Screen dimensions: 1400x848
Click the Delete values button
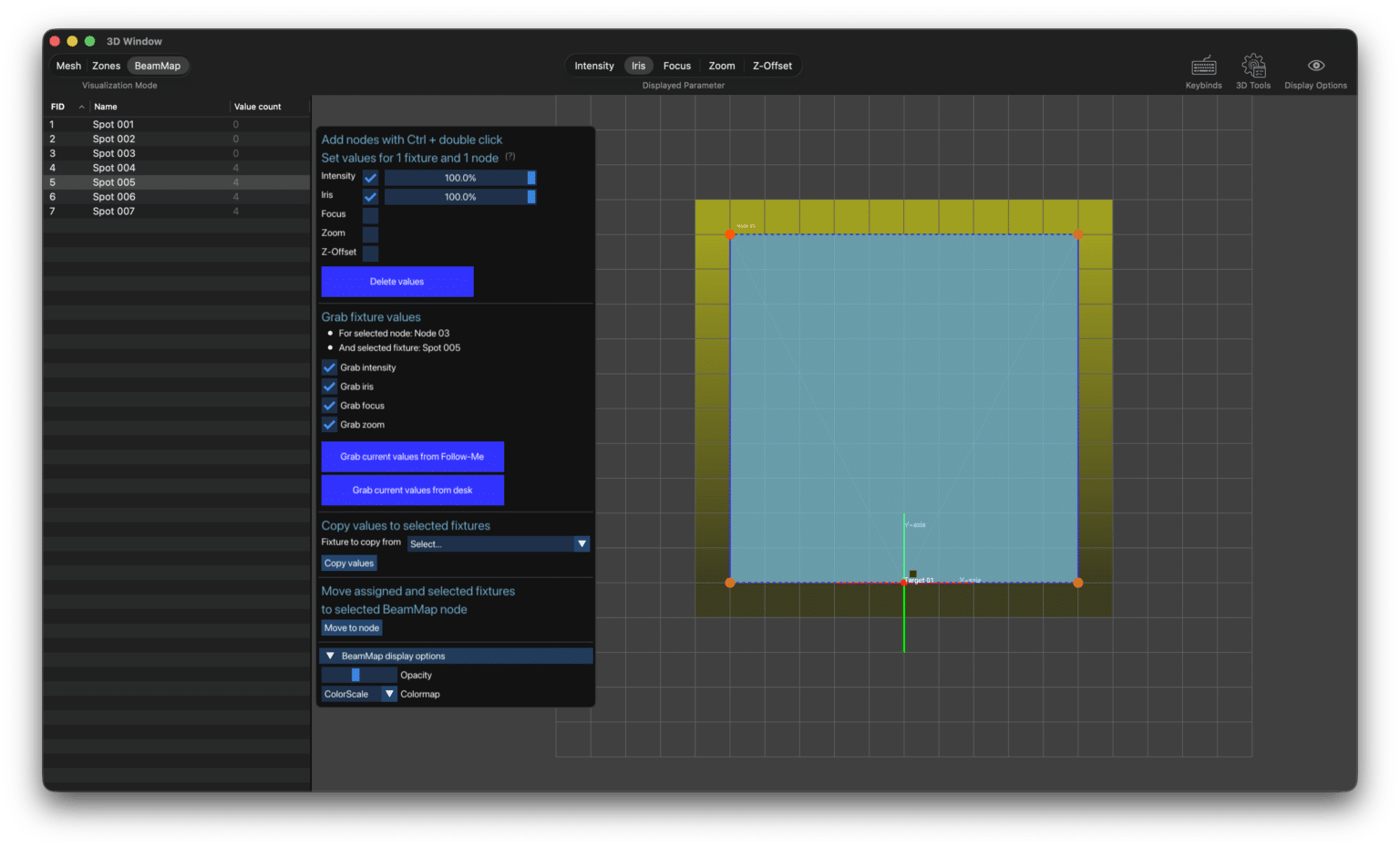(397, 282)
